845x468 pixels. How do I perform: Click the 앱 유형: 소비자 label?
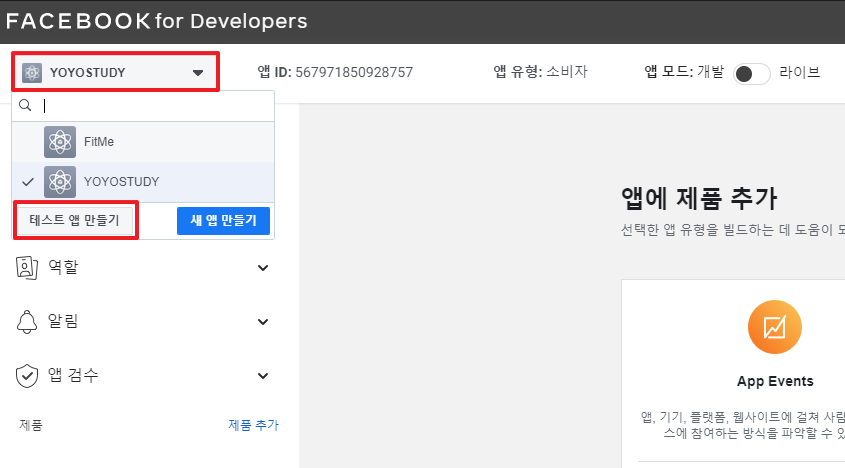(541, 72)
